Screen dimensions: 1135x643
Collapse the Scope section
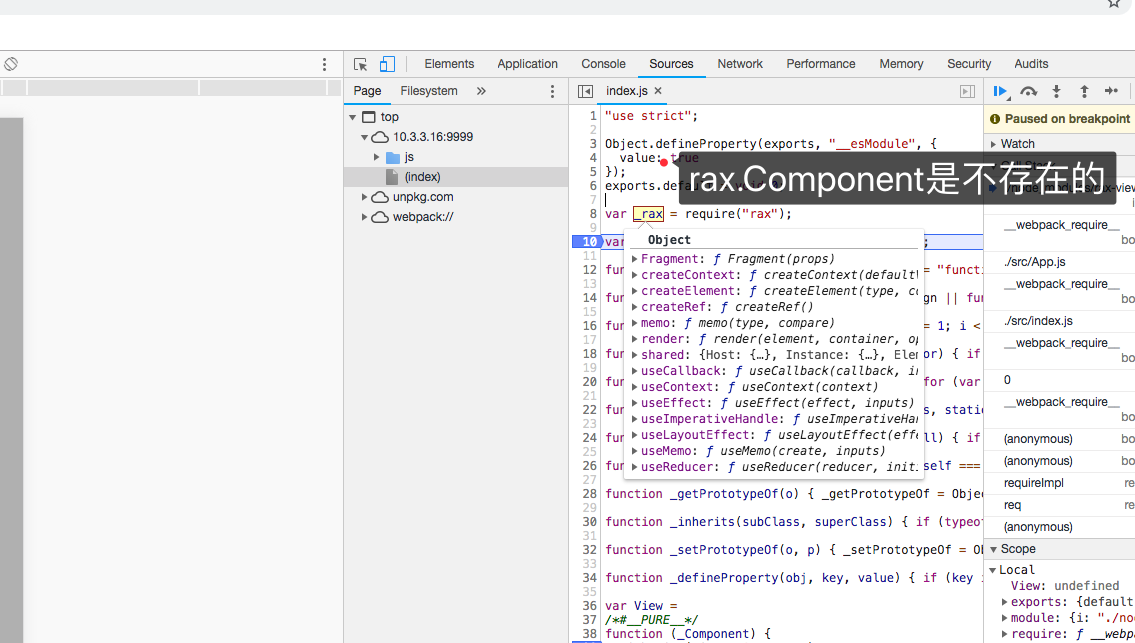click(994, 548)
